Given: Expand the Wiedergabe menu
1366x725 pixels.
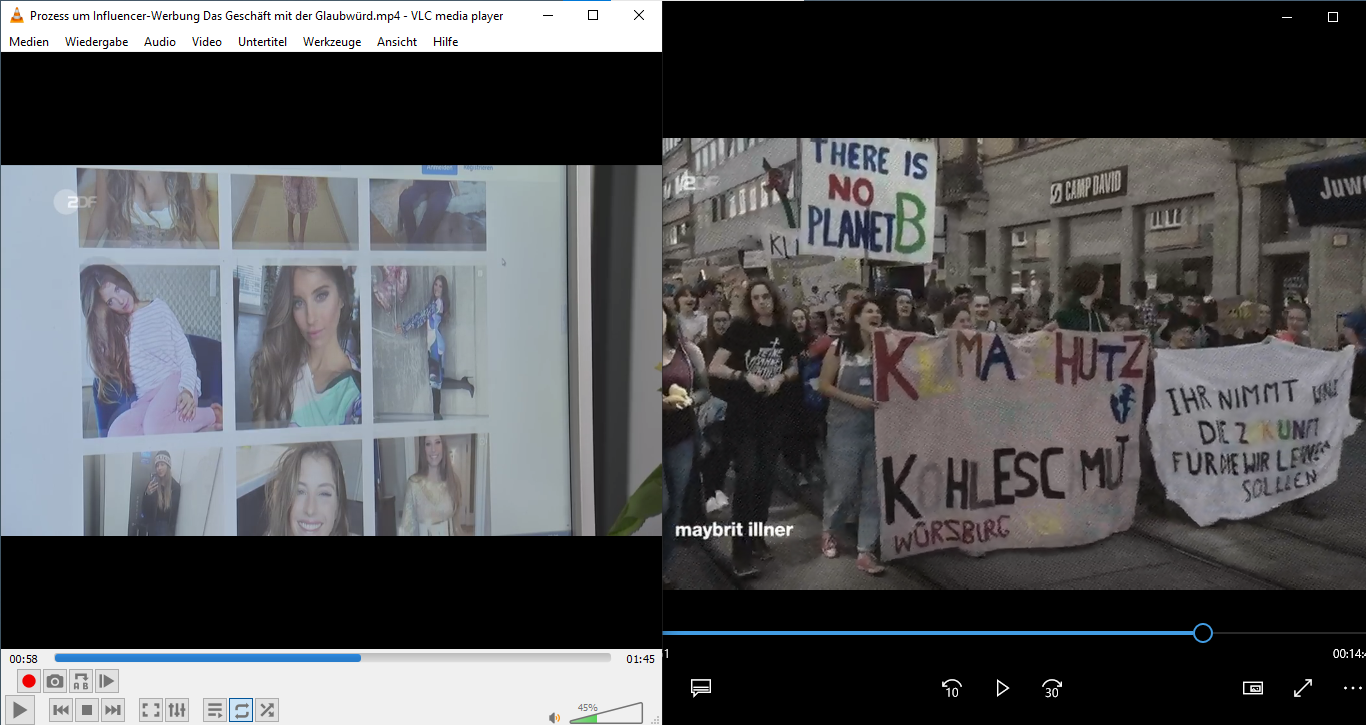Looking at the screenshot, I should click(96, 42).
